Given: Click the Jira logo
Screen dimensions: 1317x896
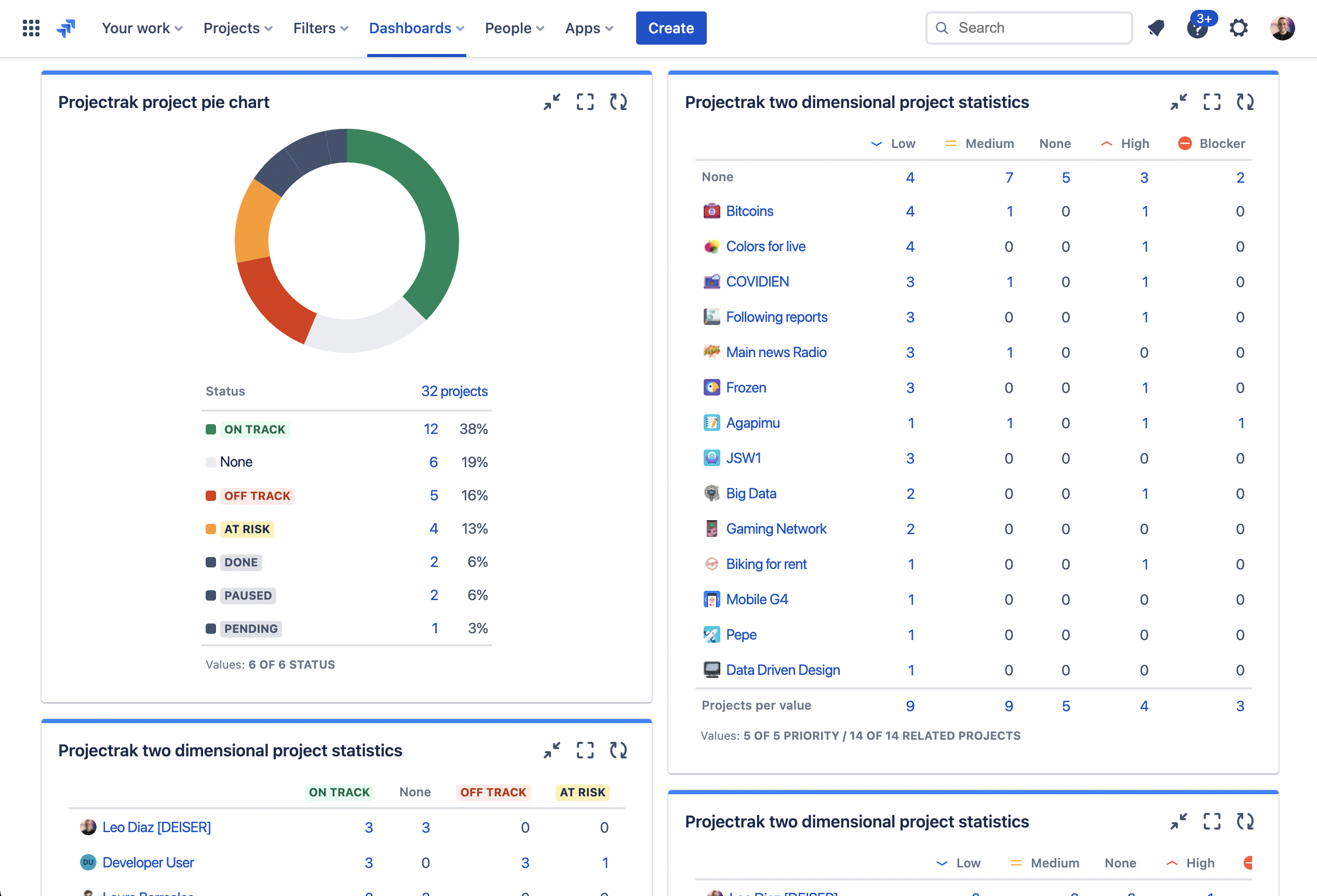Looking at the screenshot, I should click(x=66, y=28).
